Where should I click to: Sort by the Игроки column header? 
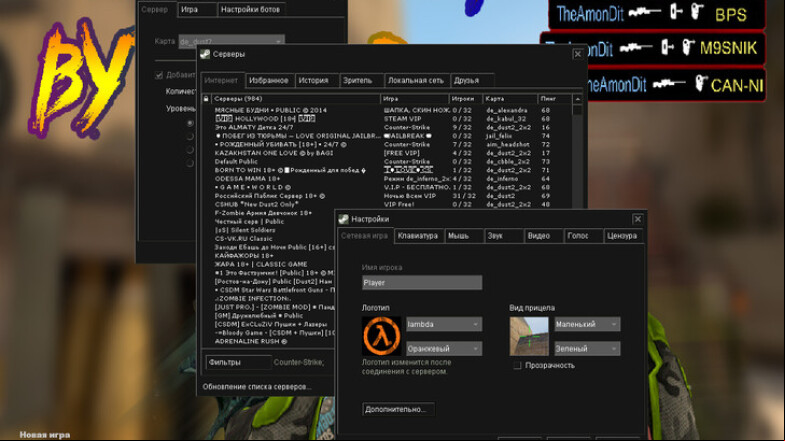point(466,99)
